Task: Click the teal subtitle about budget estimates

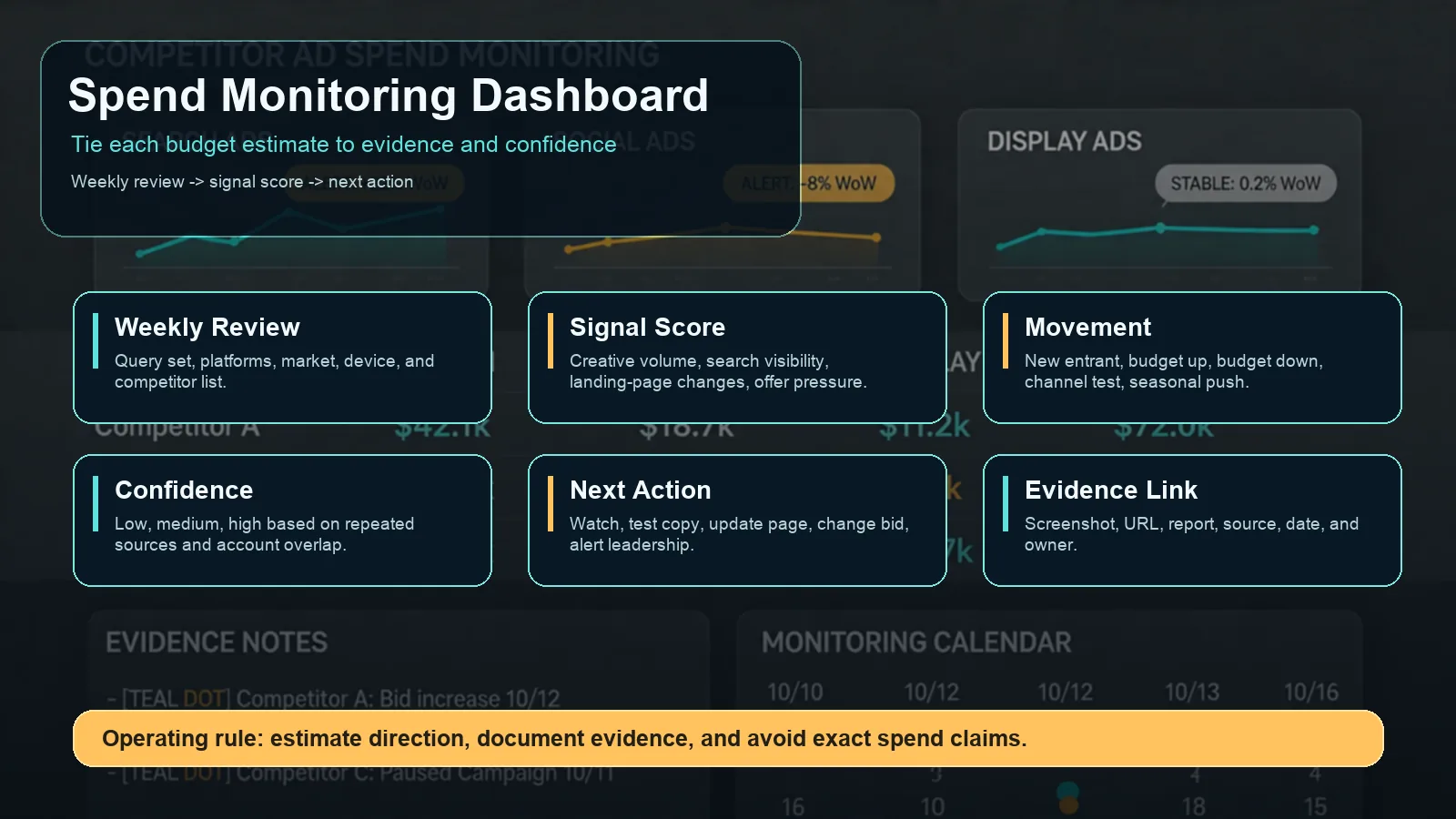Action: click(x=343, y=145)
